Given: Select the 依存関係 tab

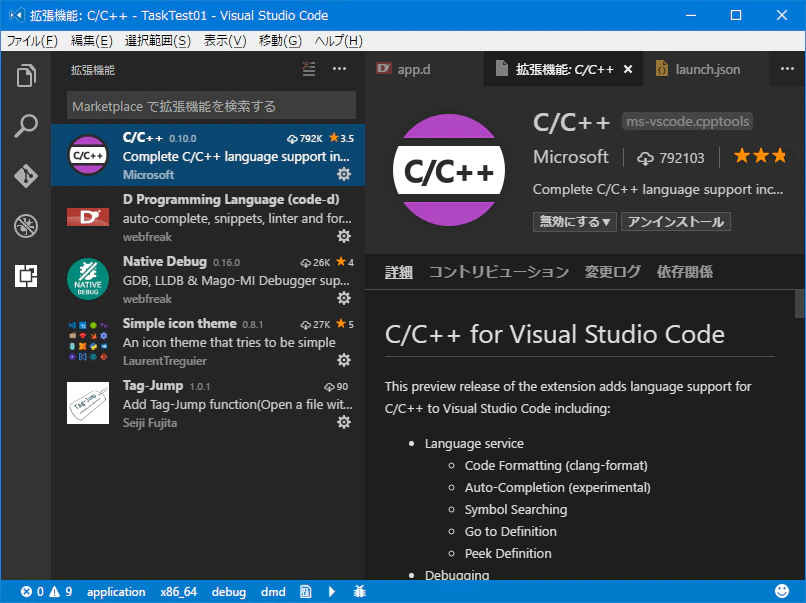Looking at the screenshot, I should [x=685, y=271].
